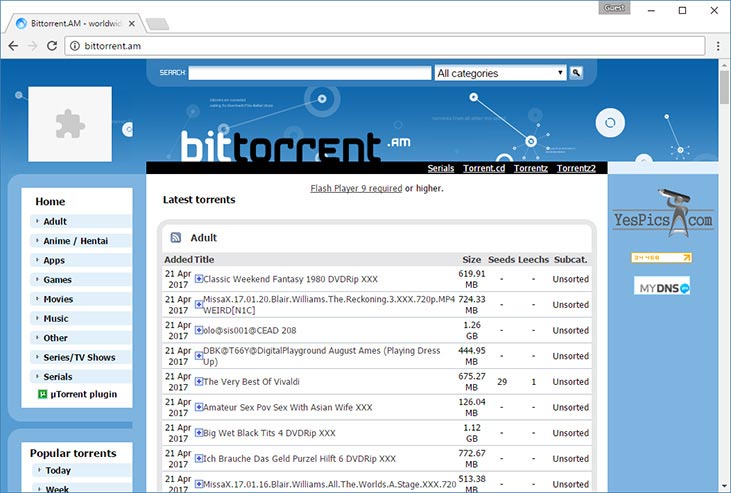
Task: Open the All categories dropdown
Action: click(x=500, y=73)
